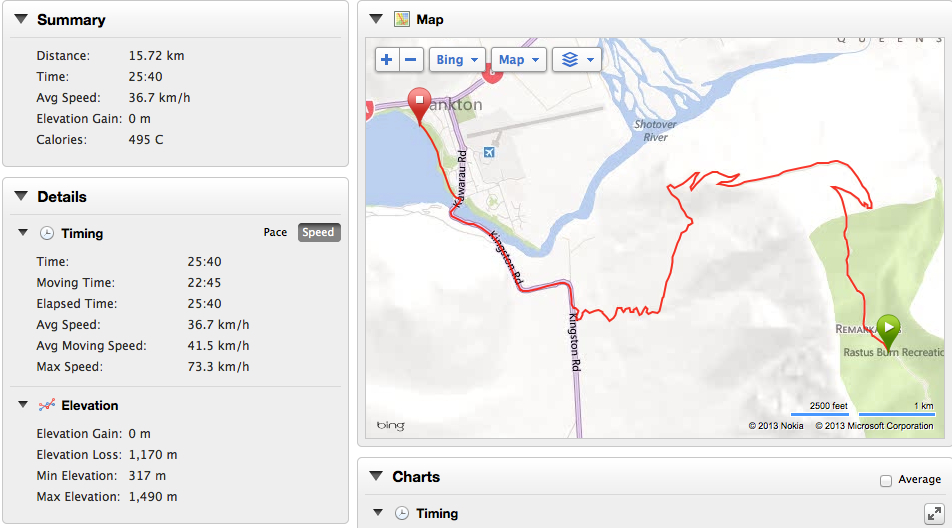Zoom out of the map
The image size is (952, 528).
[412, 60]
